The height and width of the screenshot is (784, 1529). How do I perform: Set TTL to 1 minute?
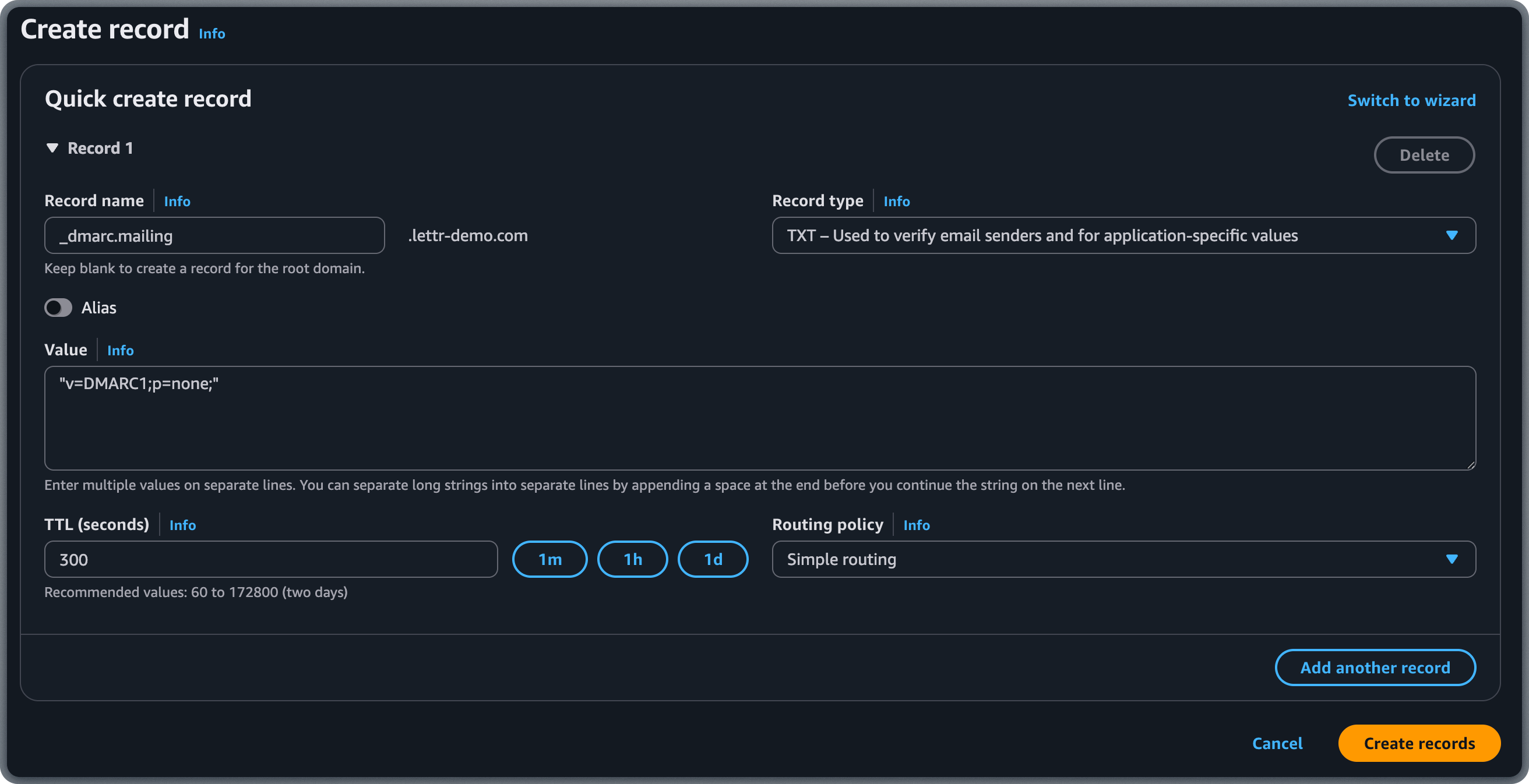click(x=549, y=559)
